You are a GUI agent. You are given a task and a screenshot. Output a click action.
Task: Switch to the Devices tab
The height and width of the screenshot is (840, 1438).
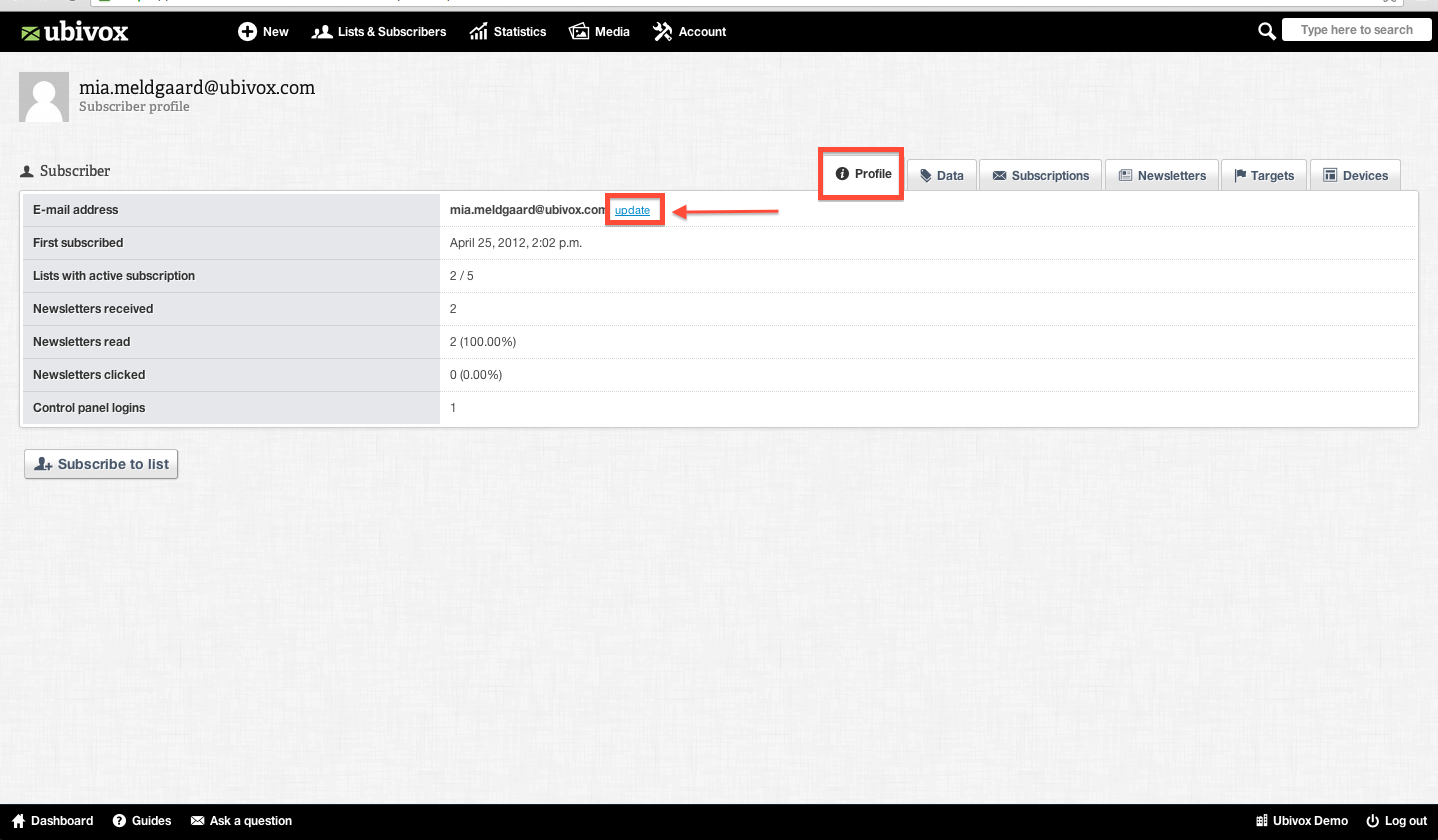[x=1355, y=175]
